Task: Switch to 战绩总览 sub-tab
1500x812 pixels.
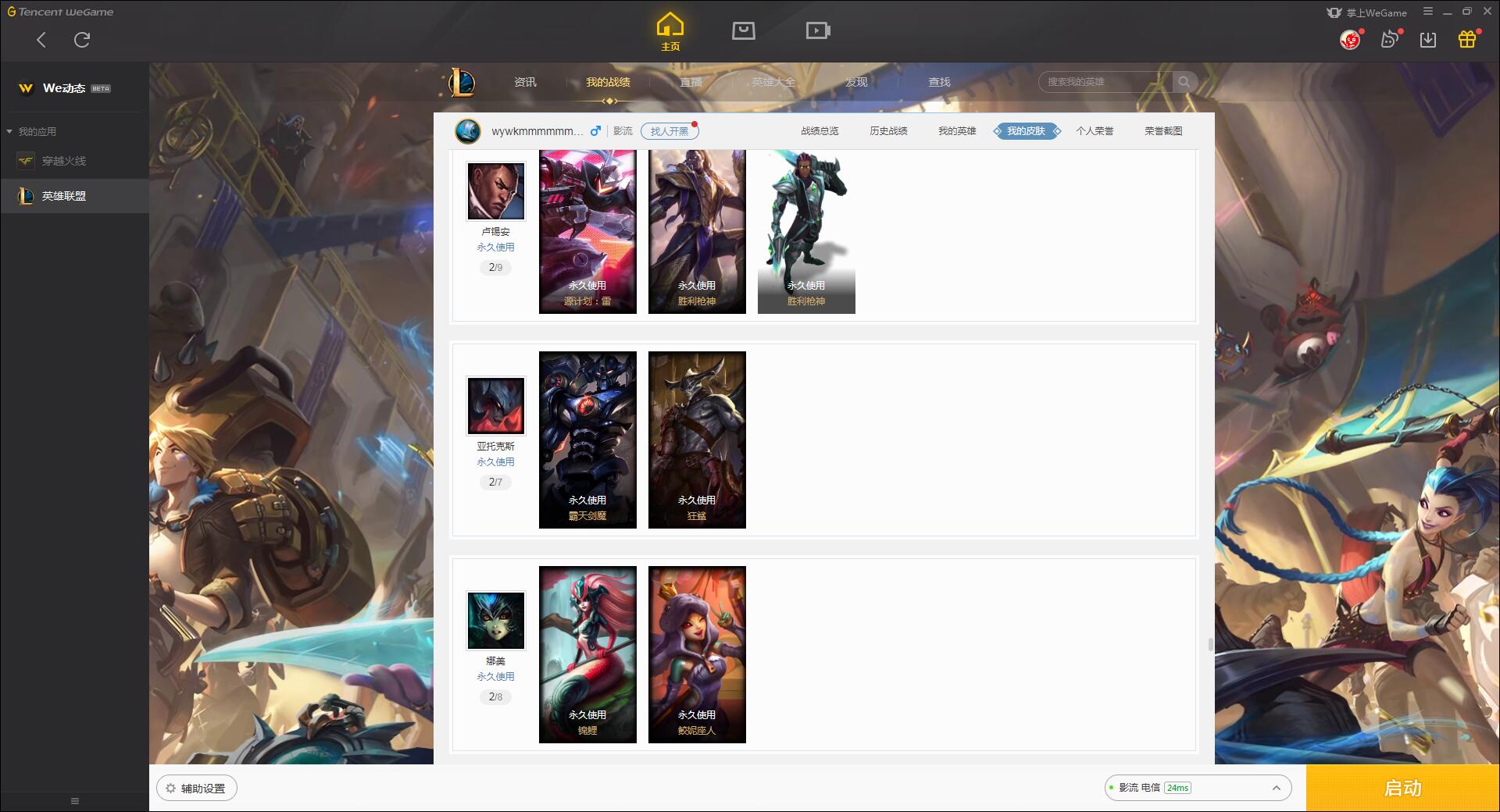Action: point(820,131)
